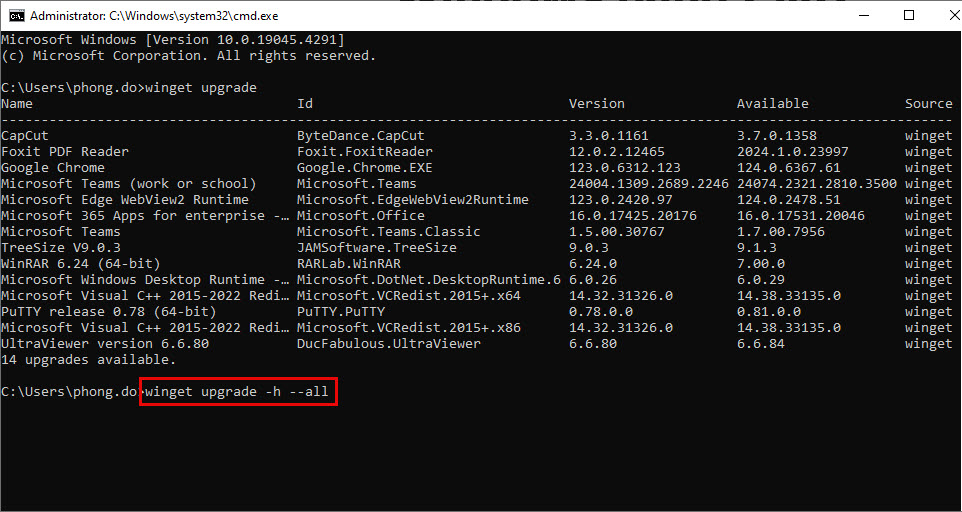Image resolution: width=962 pixels, height=512 pixels.
Task: Click the PuTTY.PuTTY package Id
Action: 341,312
